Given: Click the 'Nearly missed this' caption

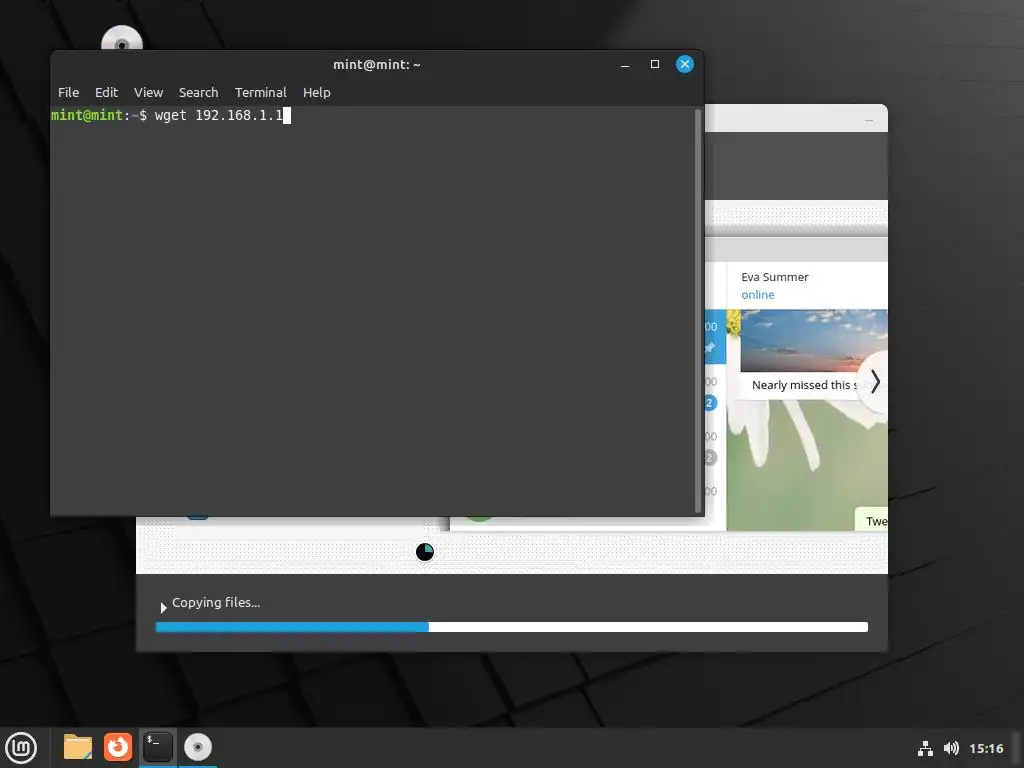Looking at the screenshot, I should click(x=805, y=385).
